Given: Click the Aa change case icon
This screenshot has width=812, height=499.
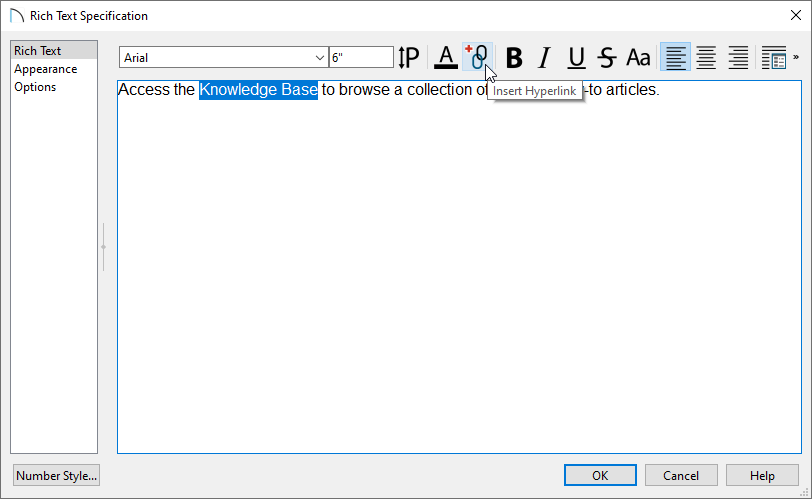Looking at the screenshot, I should tap(638, 57).
